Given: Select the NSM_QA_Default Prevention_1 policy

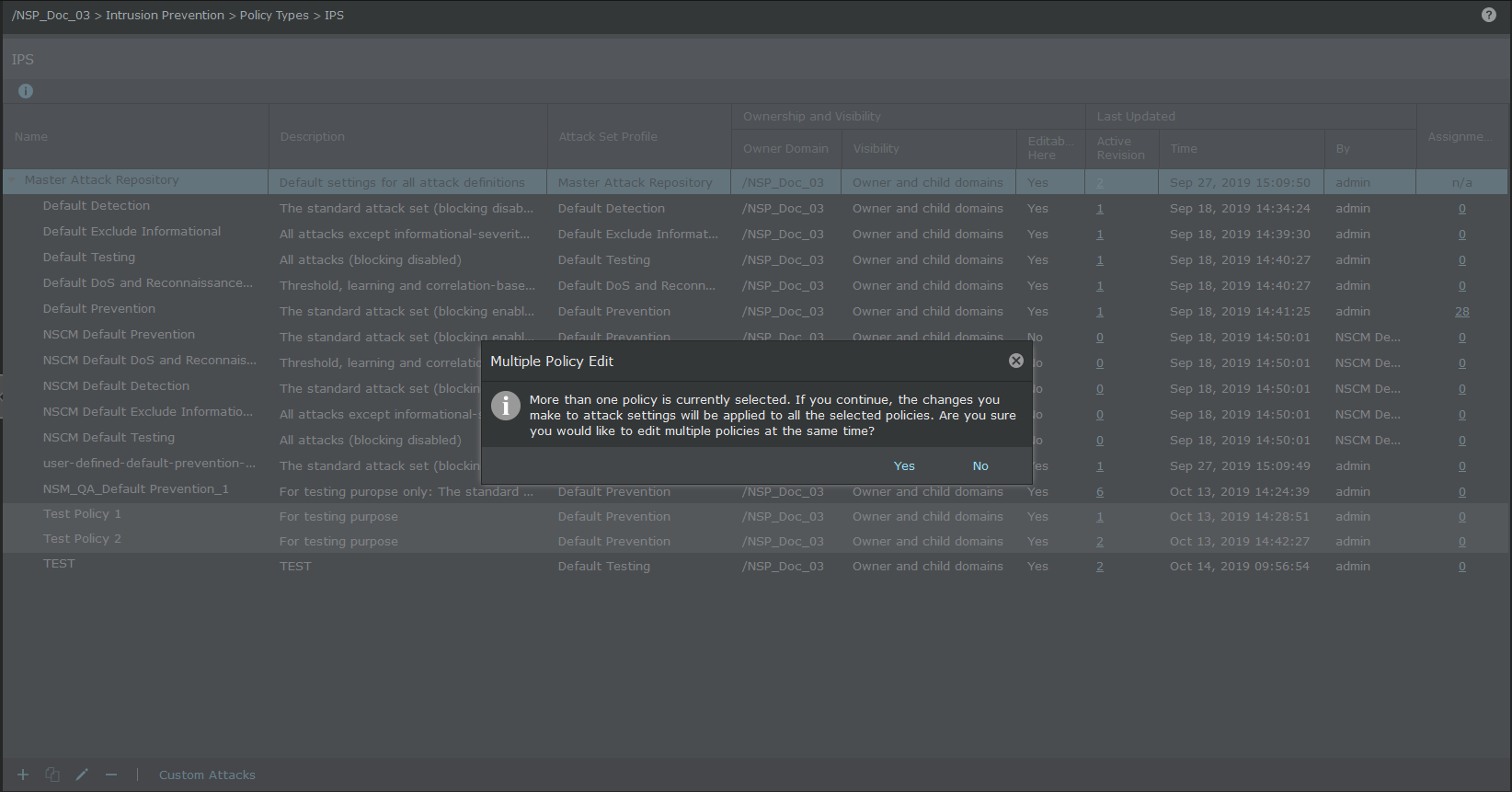Looking at the screenshot, I should 135,489.
